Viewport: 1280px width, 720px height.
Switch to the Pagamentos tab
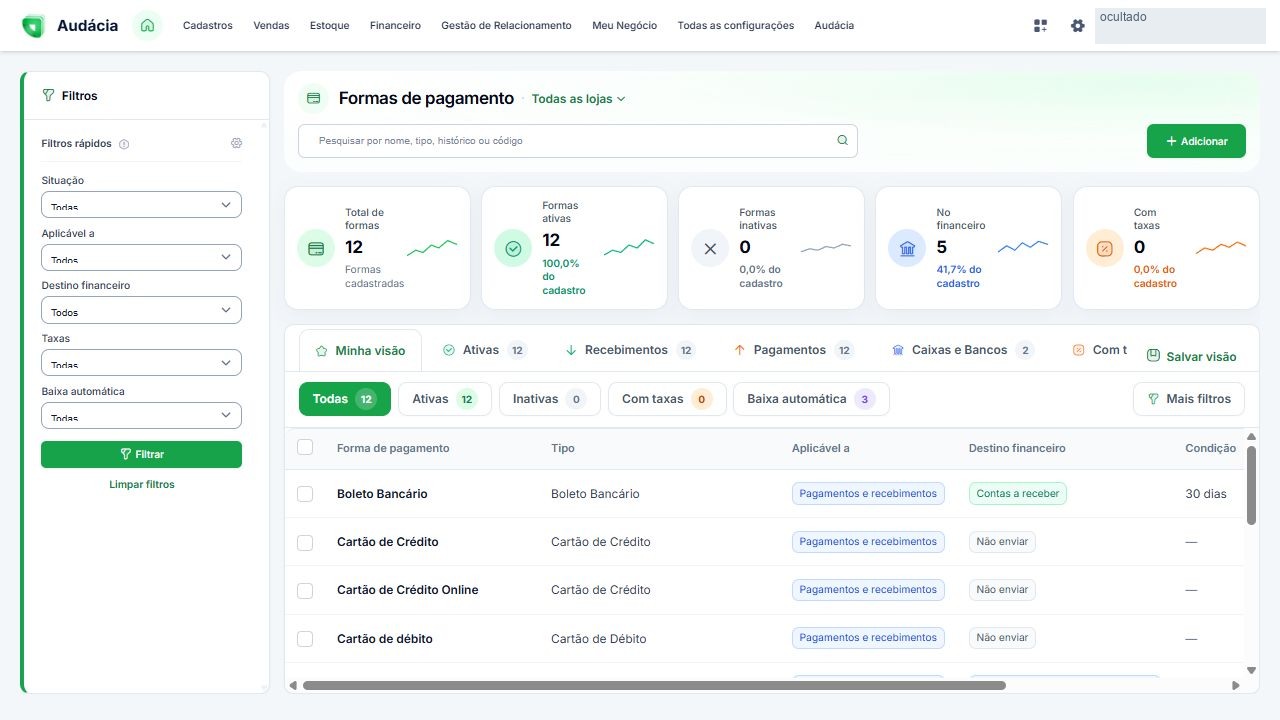point(794,350)
